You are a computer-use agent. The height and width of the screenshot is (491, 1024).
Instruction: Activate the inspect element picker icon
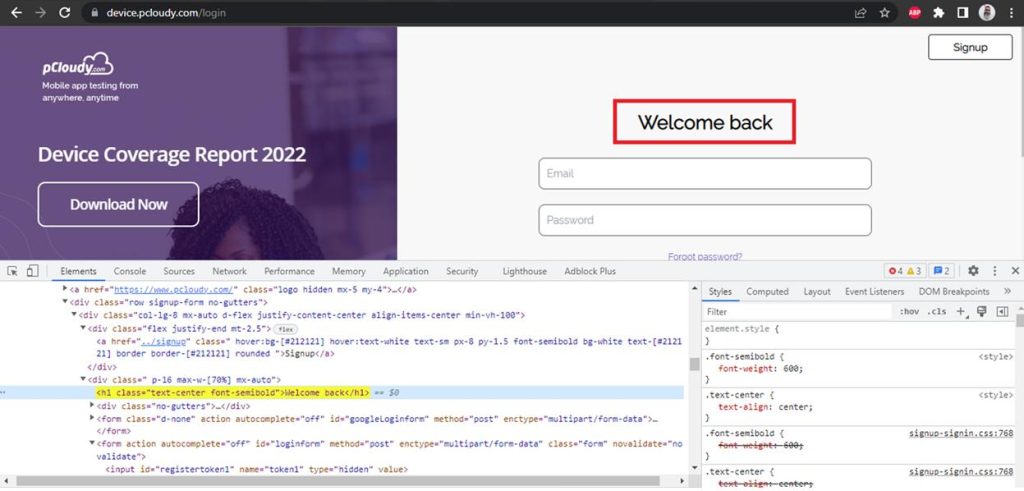point(13,271)
